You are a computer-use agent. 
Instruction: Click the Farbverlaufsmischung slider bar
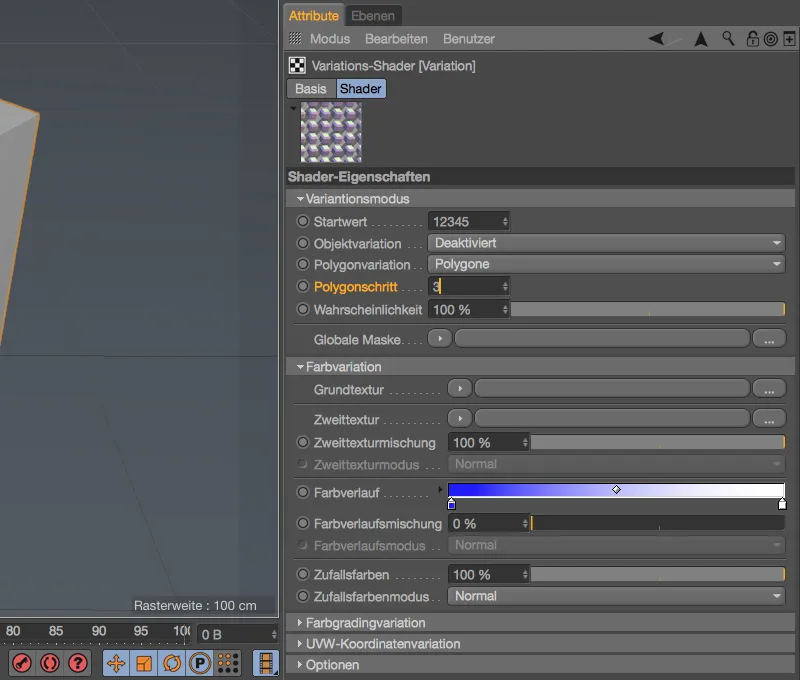(658, 523)
